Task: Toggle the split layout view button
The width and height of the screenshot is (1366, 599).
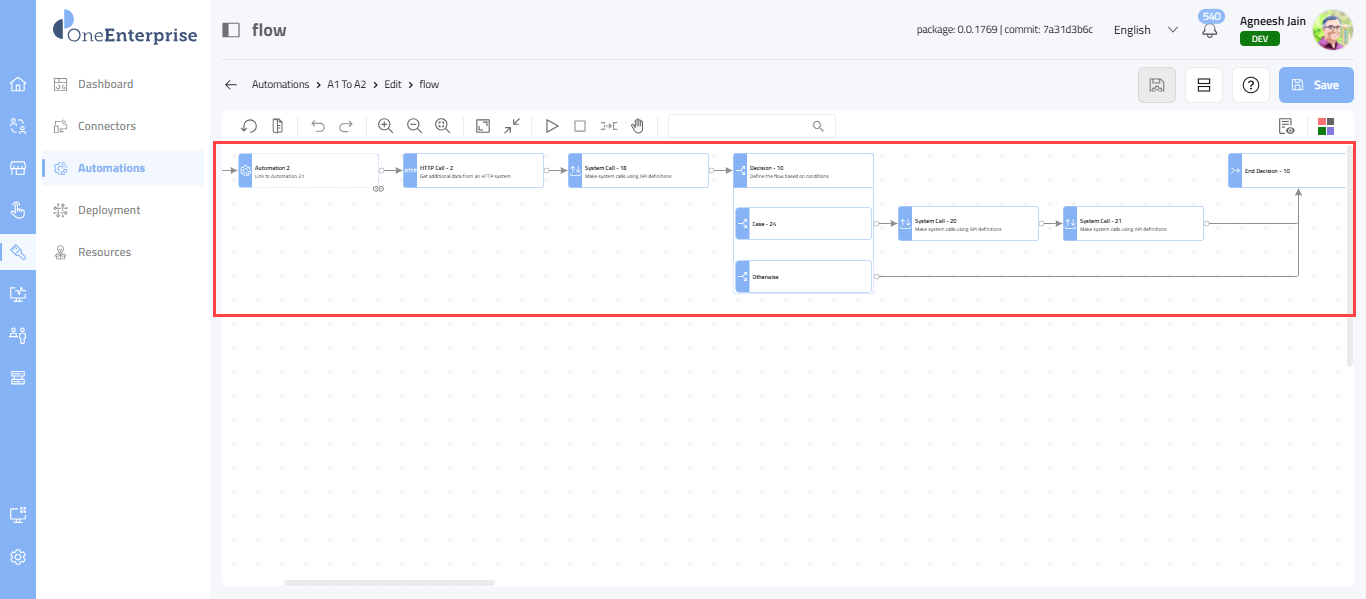Action: [x=1204, y=85]
